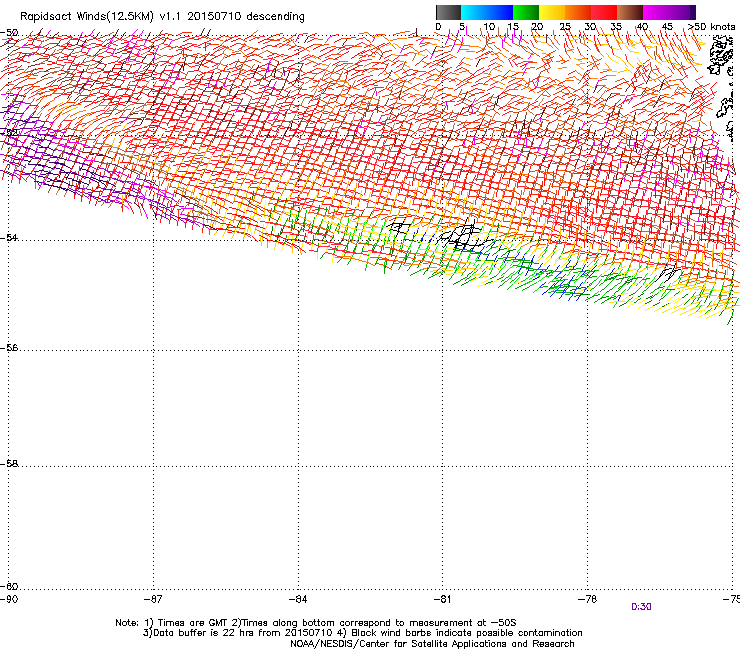The height and width of the screenshot is (650, 740).
Task: Click the latitude label '-54'
Action: (x=9, y=237)
